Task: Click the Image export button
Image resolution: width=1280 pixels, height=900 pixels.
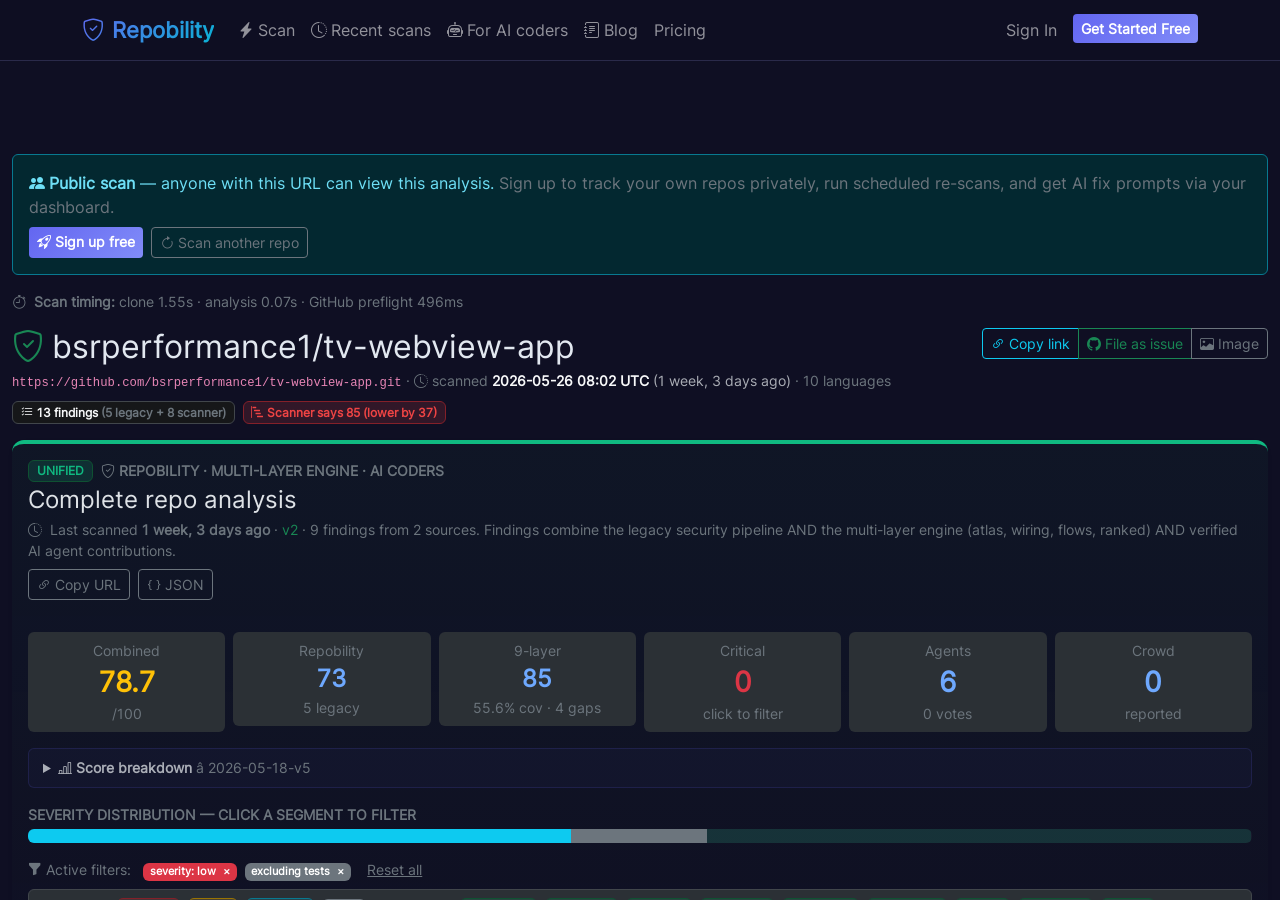Action: [1229, 343]
